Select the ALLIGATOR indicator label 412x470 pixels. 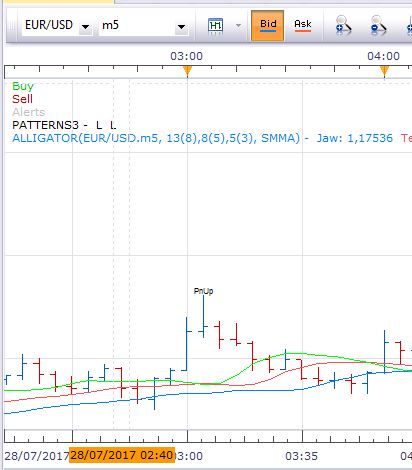pyautogui.click(x=156, y=138)
